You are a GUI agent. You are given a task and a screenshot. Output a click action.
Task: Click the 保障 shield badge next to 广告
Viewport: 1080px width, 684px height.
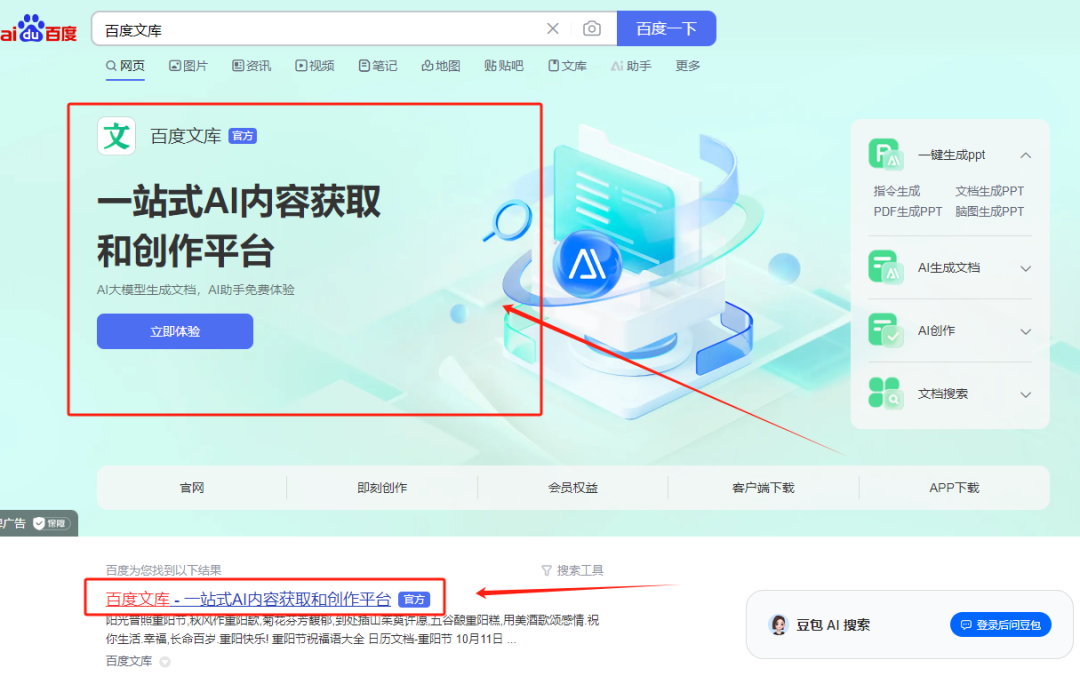52,524
